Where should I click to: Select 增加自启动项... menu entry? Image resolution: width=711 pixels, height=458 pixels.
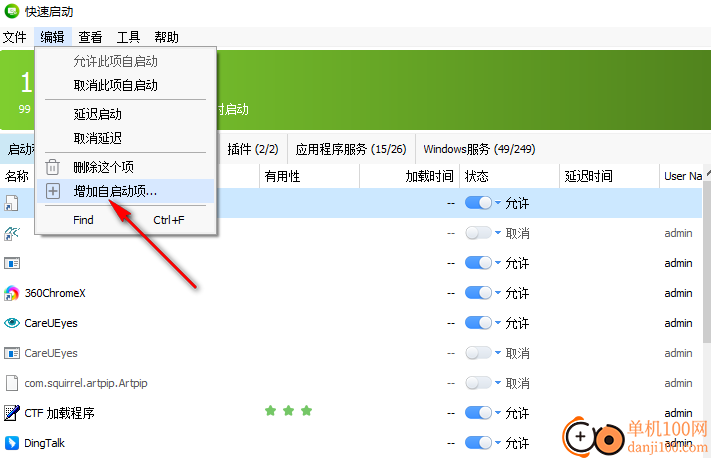coord(125,191)
